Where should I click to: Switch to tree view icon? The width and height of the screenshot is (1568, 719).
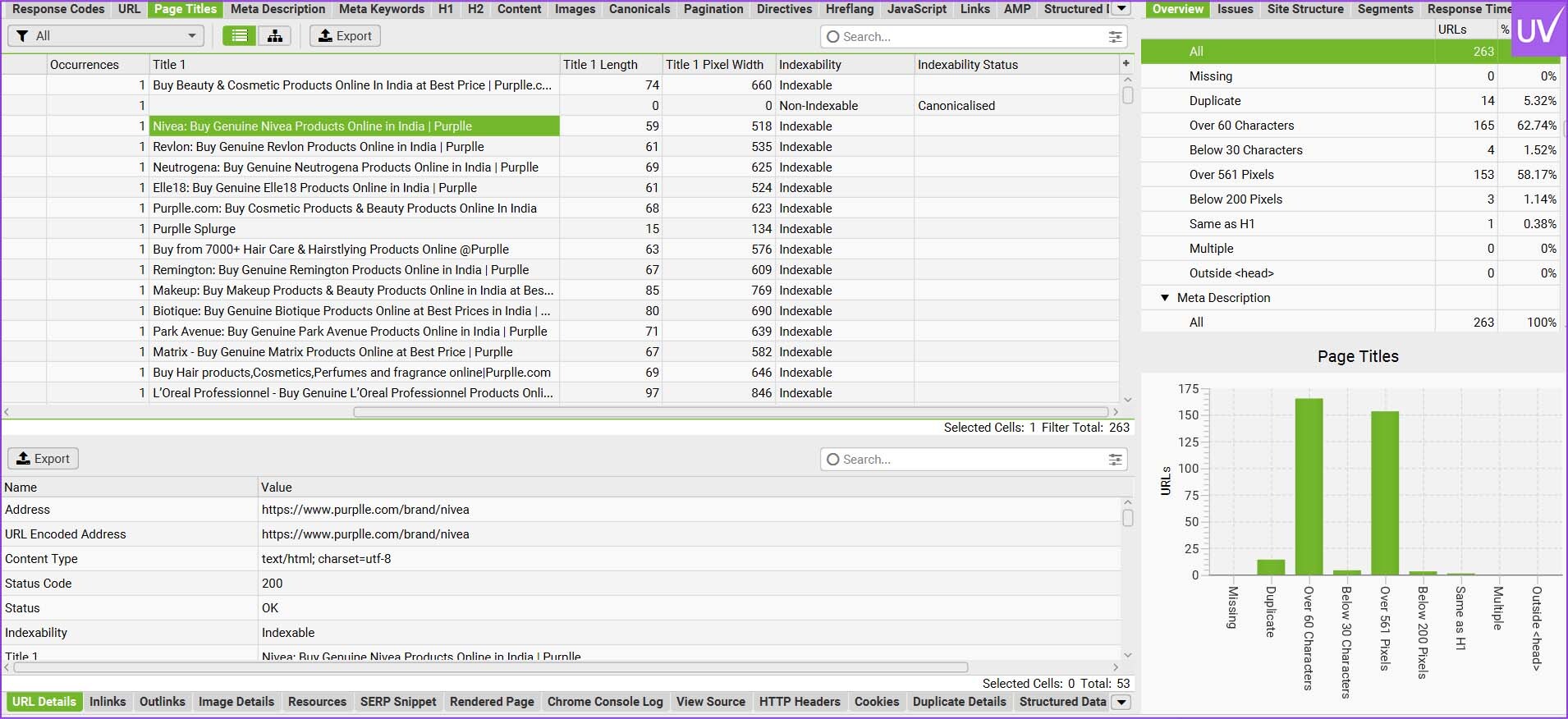tap(275, 36)
